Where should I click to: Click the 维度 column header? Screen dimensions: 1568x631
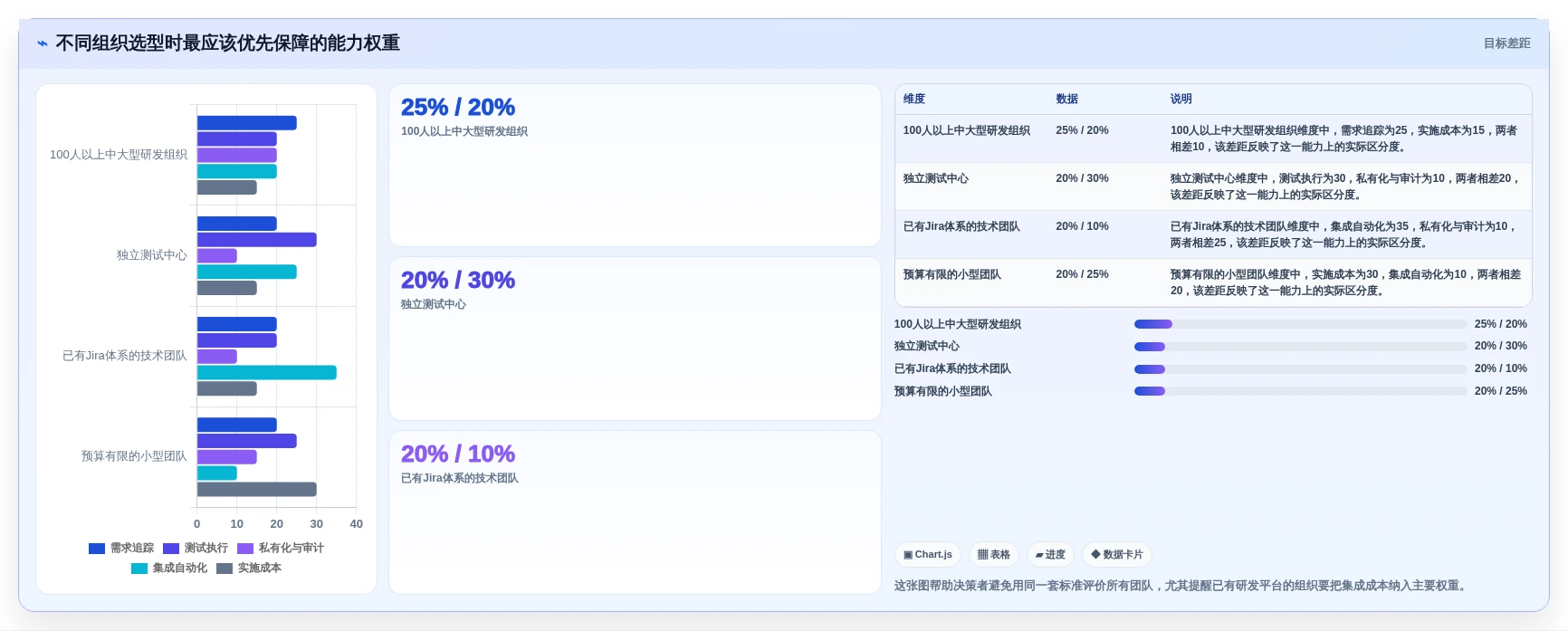(x=914, y=99)
